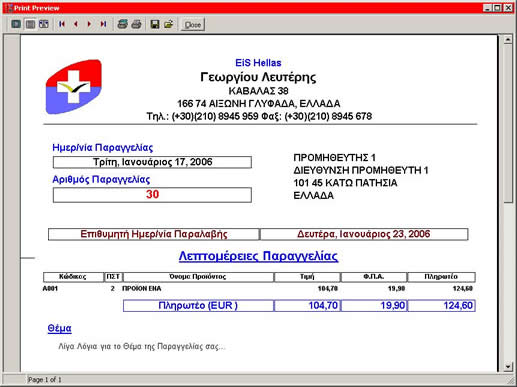Click the scrollbar down arrow
This screenshot has height=387, width=517.
(x=508, y=367)
